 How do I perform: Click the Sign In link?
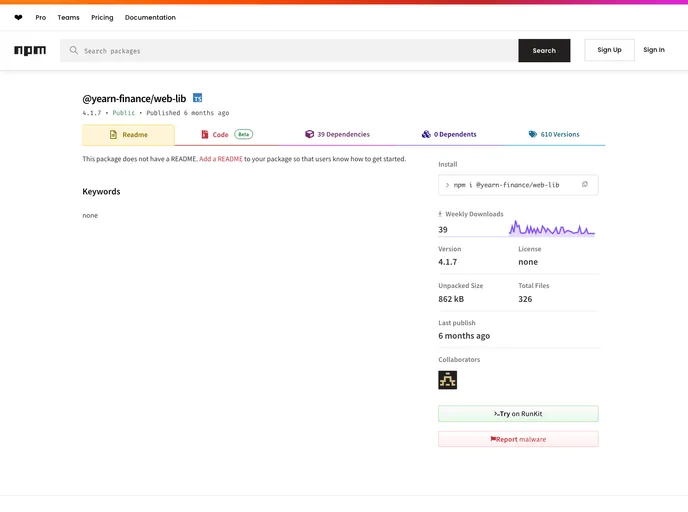click(x=654, y=50)
